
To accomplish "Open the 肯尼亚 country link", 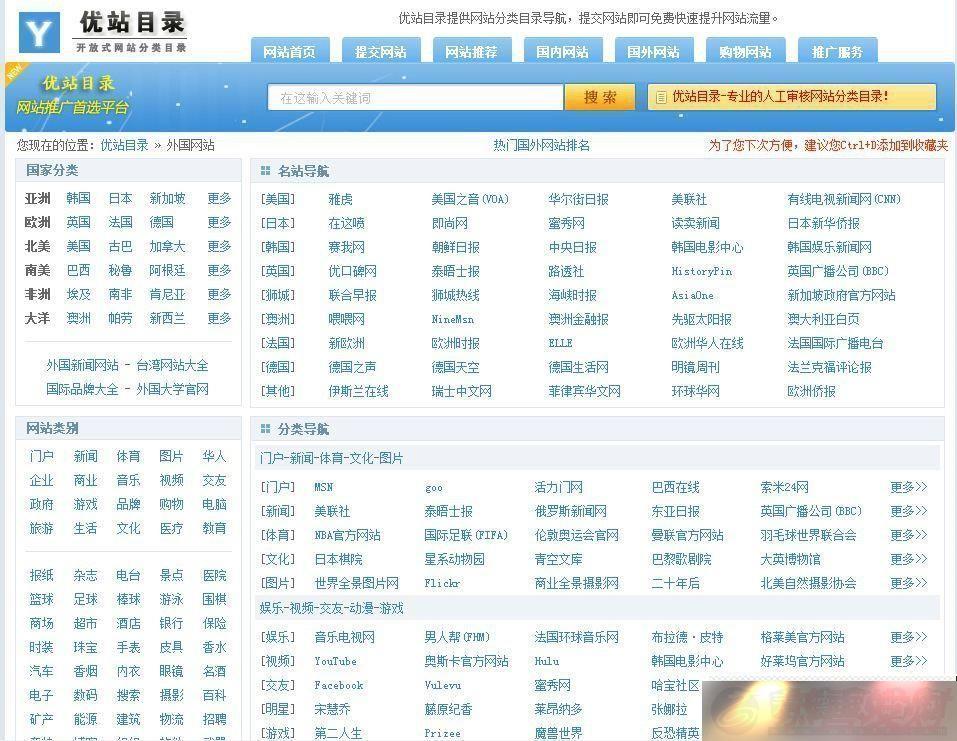I will [167, 294].
